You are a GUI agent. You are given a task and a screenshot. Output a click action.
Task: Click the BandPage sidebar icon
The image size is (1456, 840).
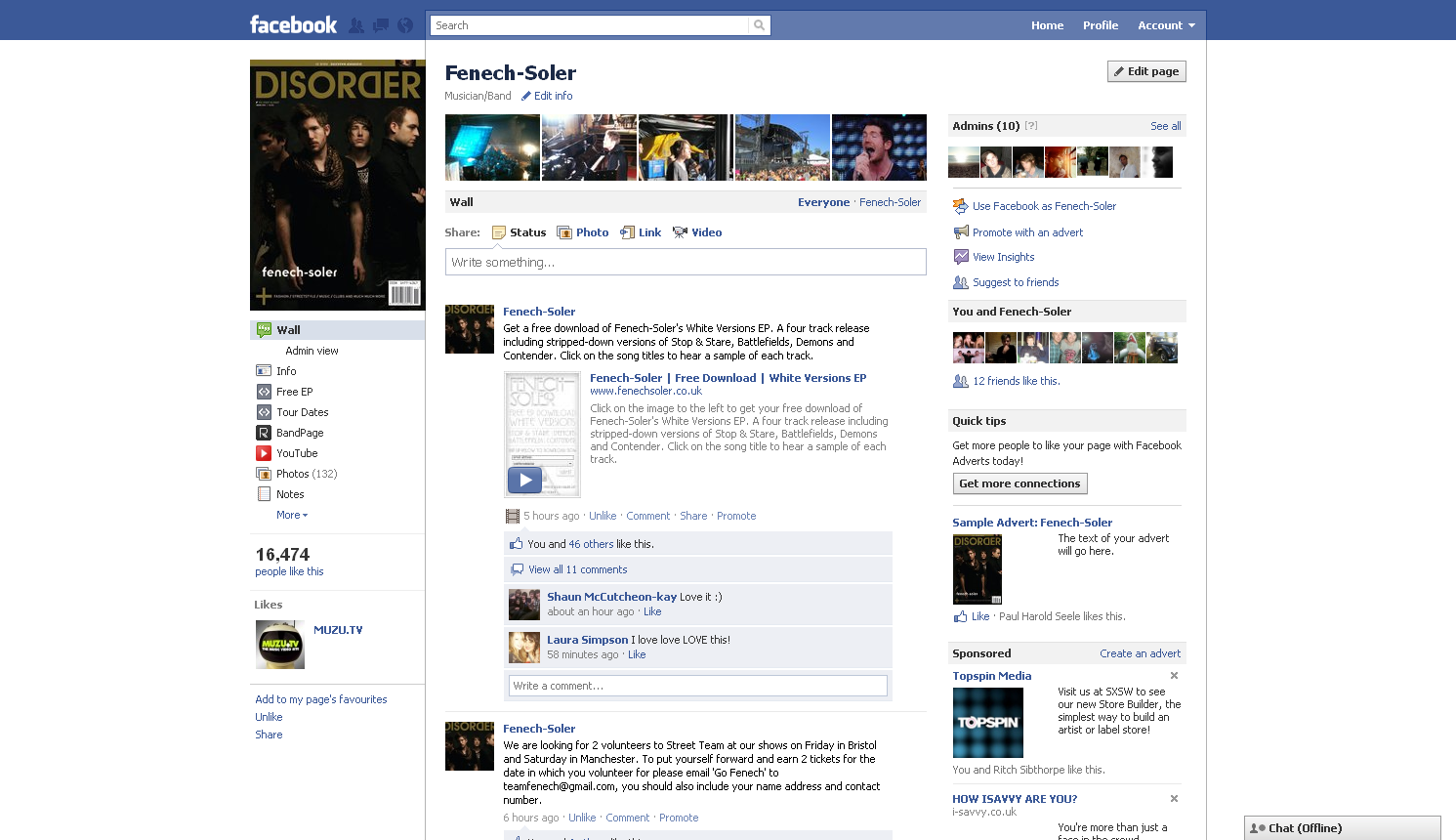[x=264, y=433]
